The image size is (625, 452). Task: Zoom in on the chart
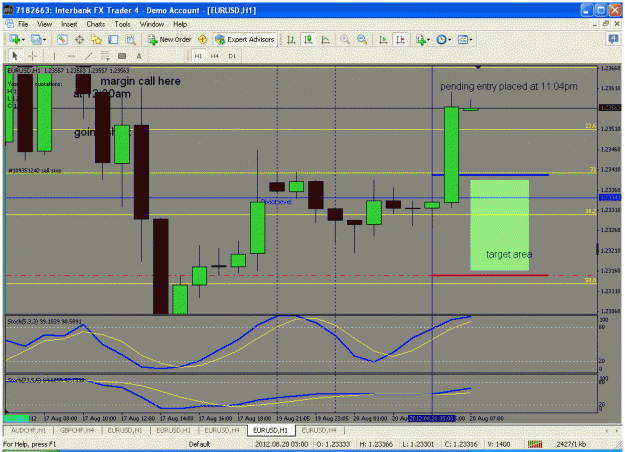coord(345,39)
